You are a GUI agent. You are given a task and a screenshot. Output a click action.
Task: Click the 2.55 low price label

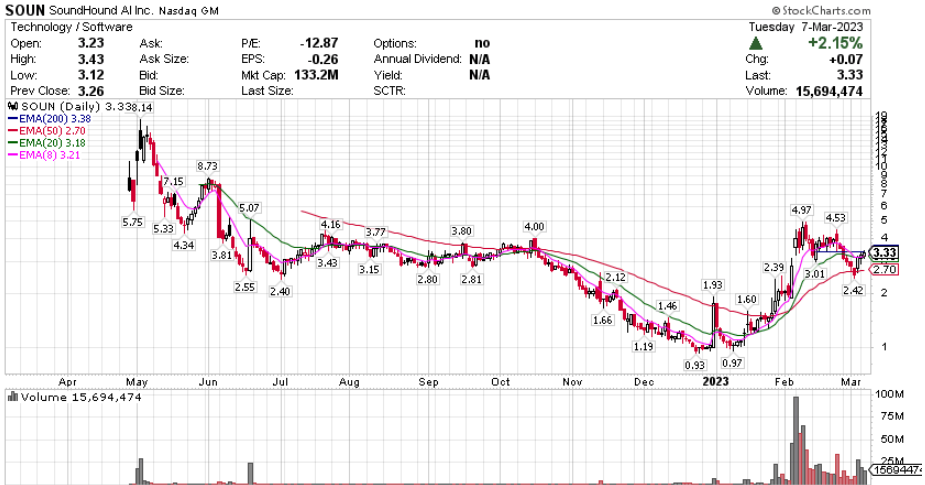pyautogui.click(x=245, y=287)
